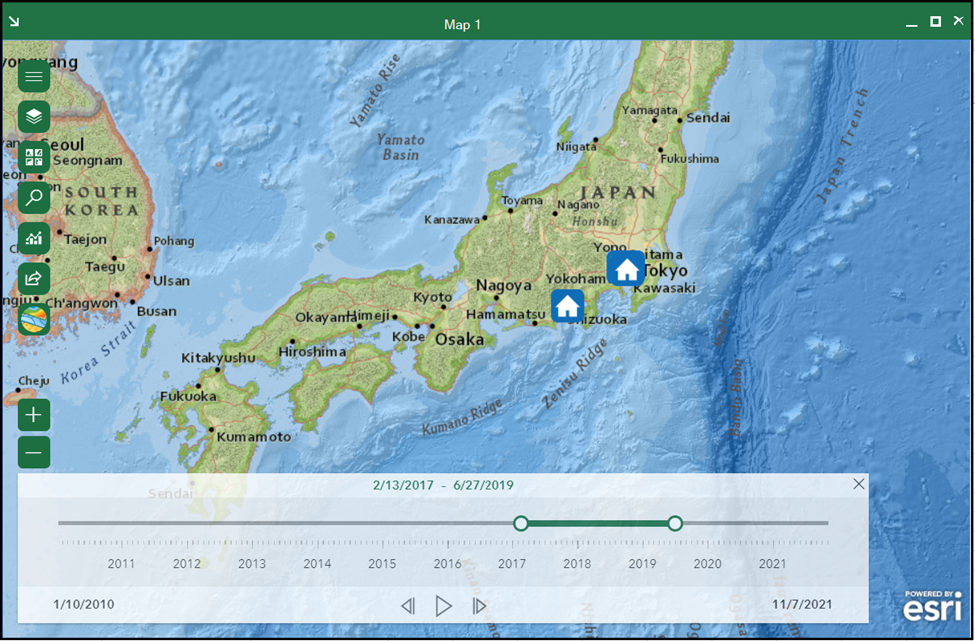Click the Share map icon
The height and width of the screenshot is (641, 975).
[34, 279]
